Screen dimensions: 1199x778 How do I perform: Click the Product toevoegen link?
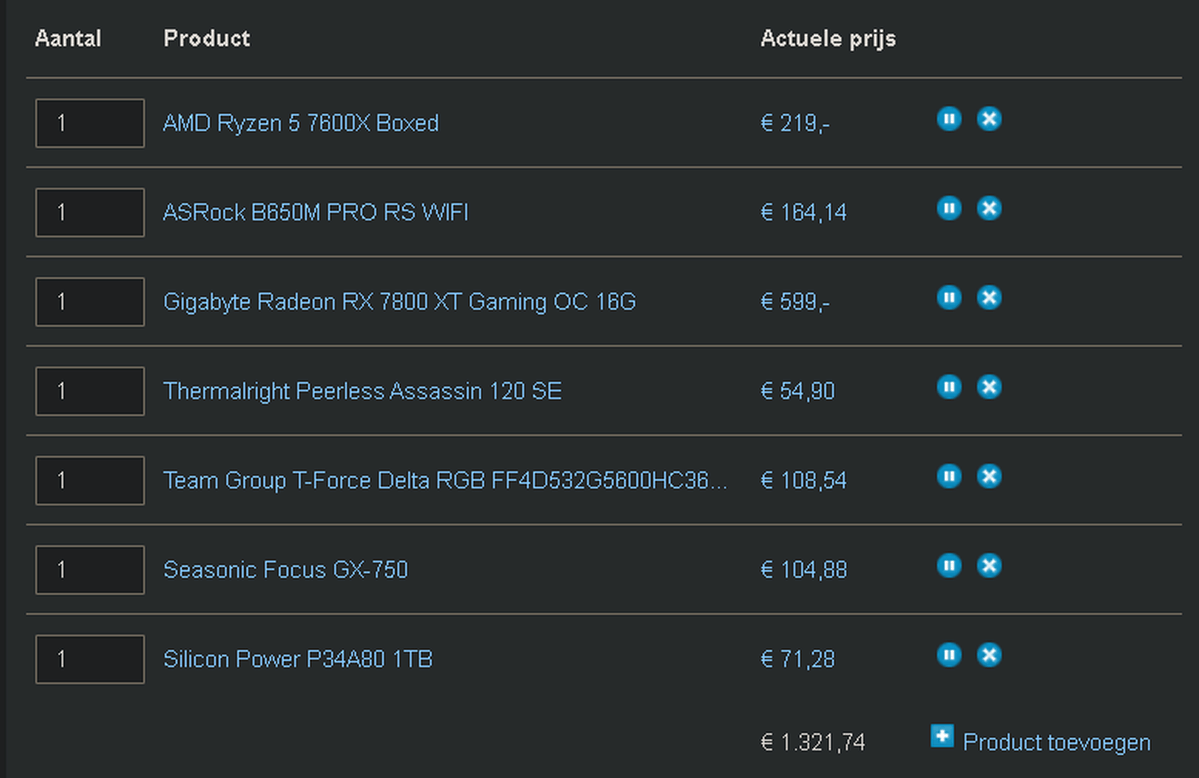point(1056,743)
